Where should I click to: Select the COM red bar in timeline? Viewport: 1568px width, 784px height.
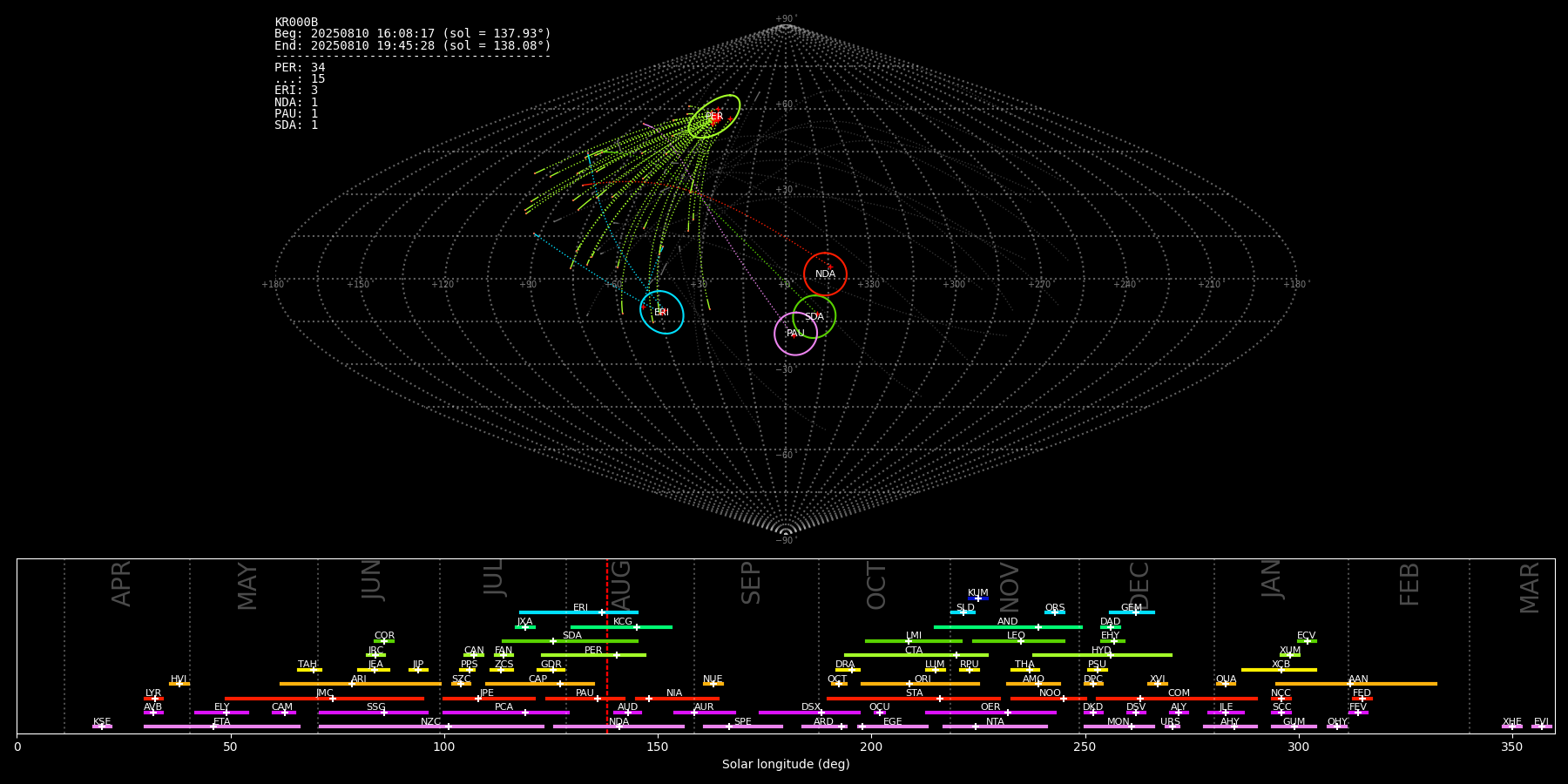pos(1177,698)
